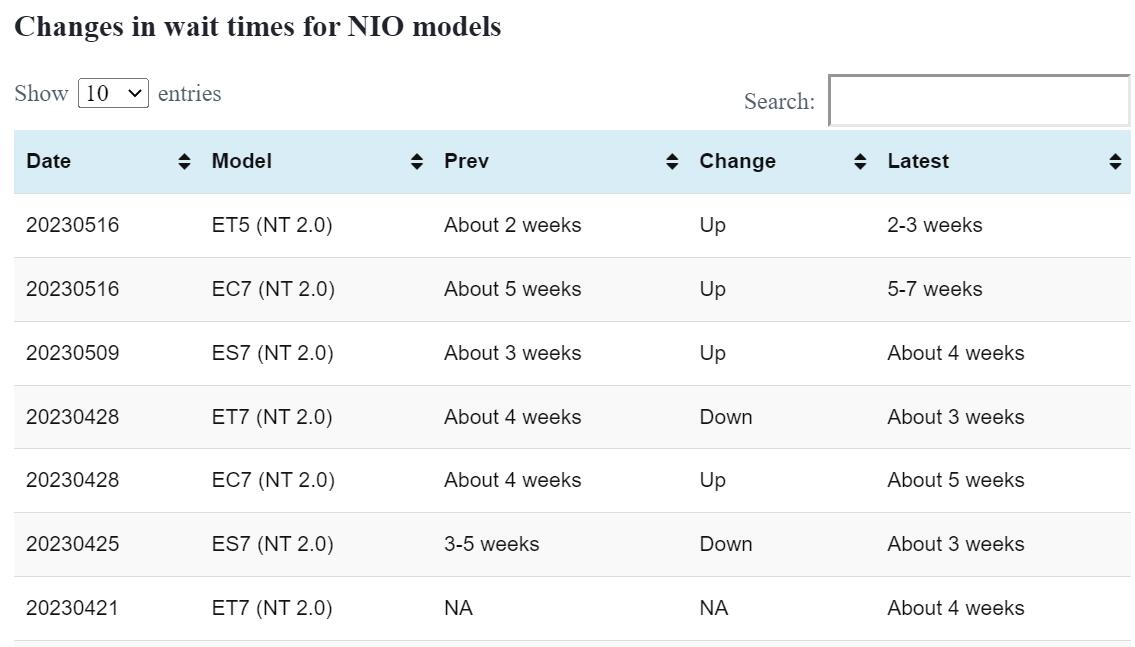
Task: Select the ET5 (NT 2.0) model cell
Action: coord(272,226)
